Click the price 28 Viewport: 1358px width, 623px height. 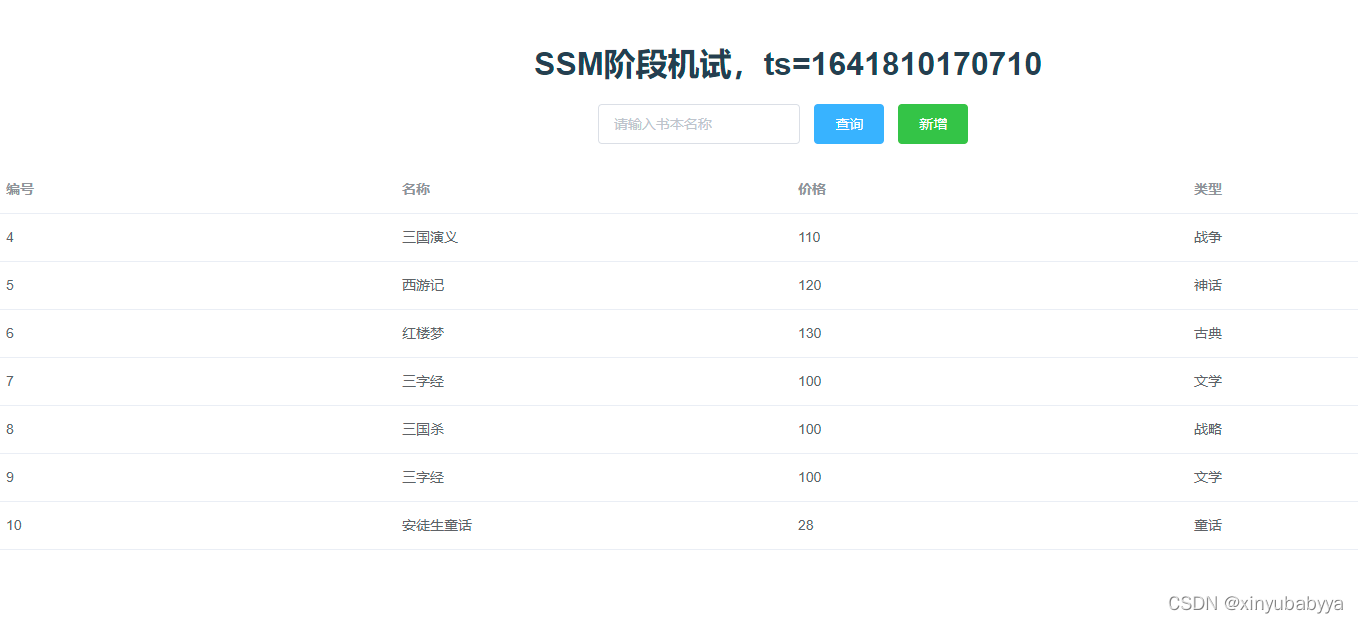(x=806, y=525)
